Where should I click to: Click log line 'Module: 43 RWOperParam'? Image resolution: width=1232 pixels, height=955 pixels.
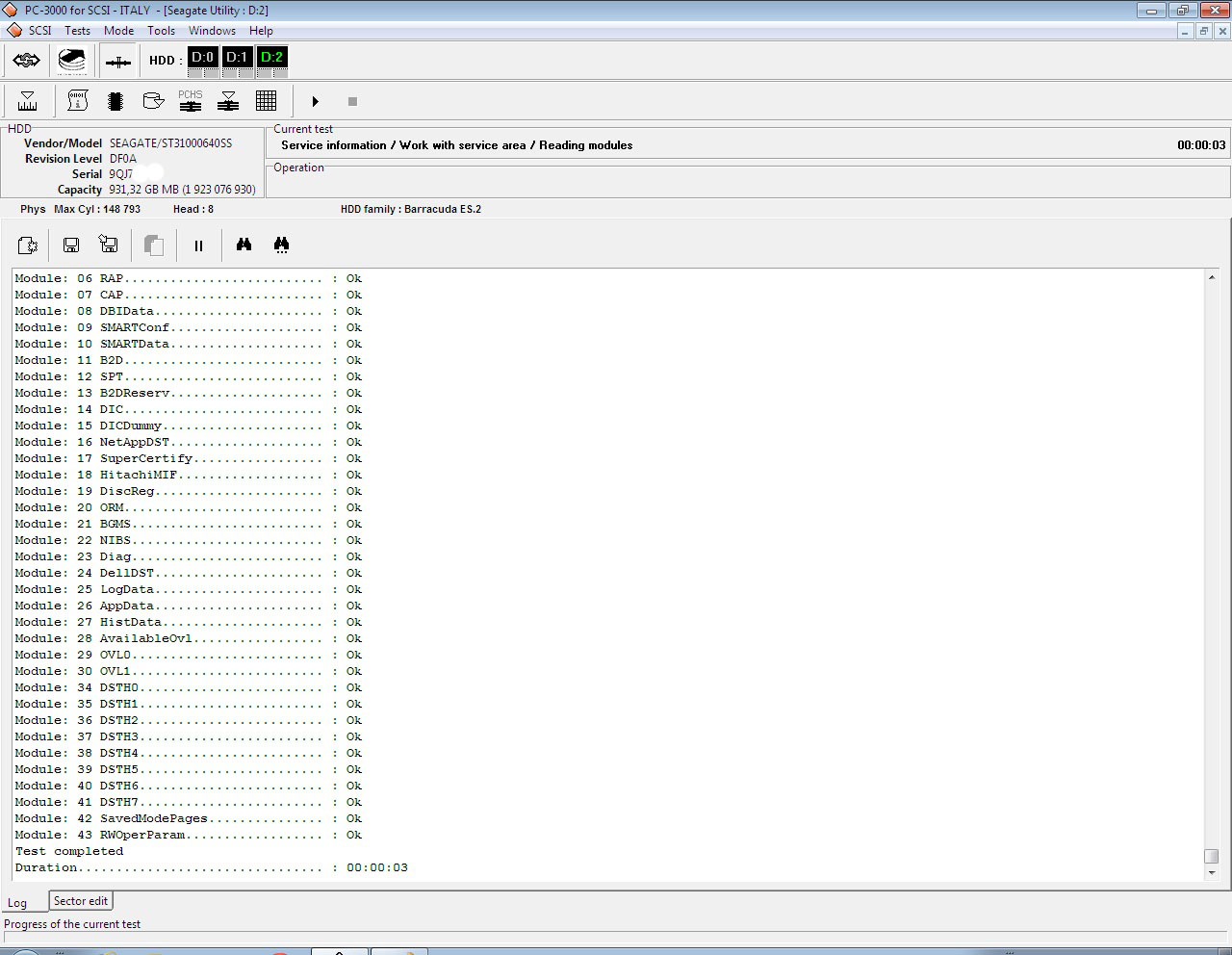pos(188,835)
